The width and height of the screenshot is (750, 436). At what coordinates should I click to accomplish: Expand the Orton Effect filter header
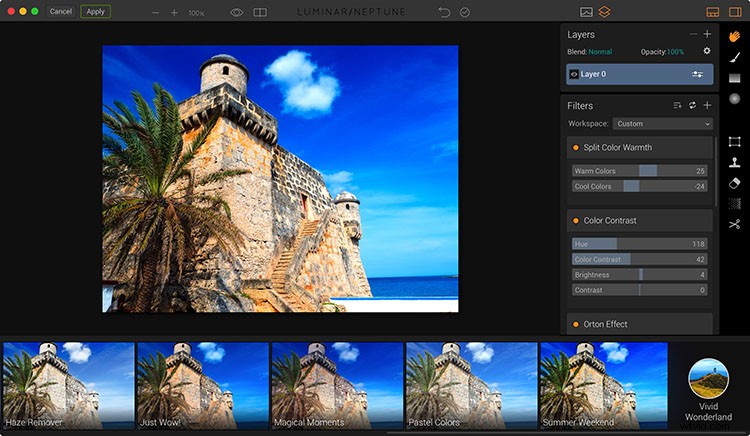point(640,324)
